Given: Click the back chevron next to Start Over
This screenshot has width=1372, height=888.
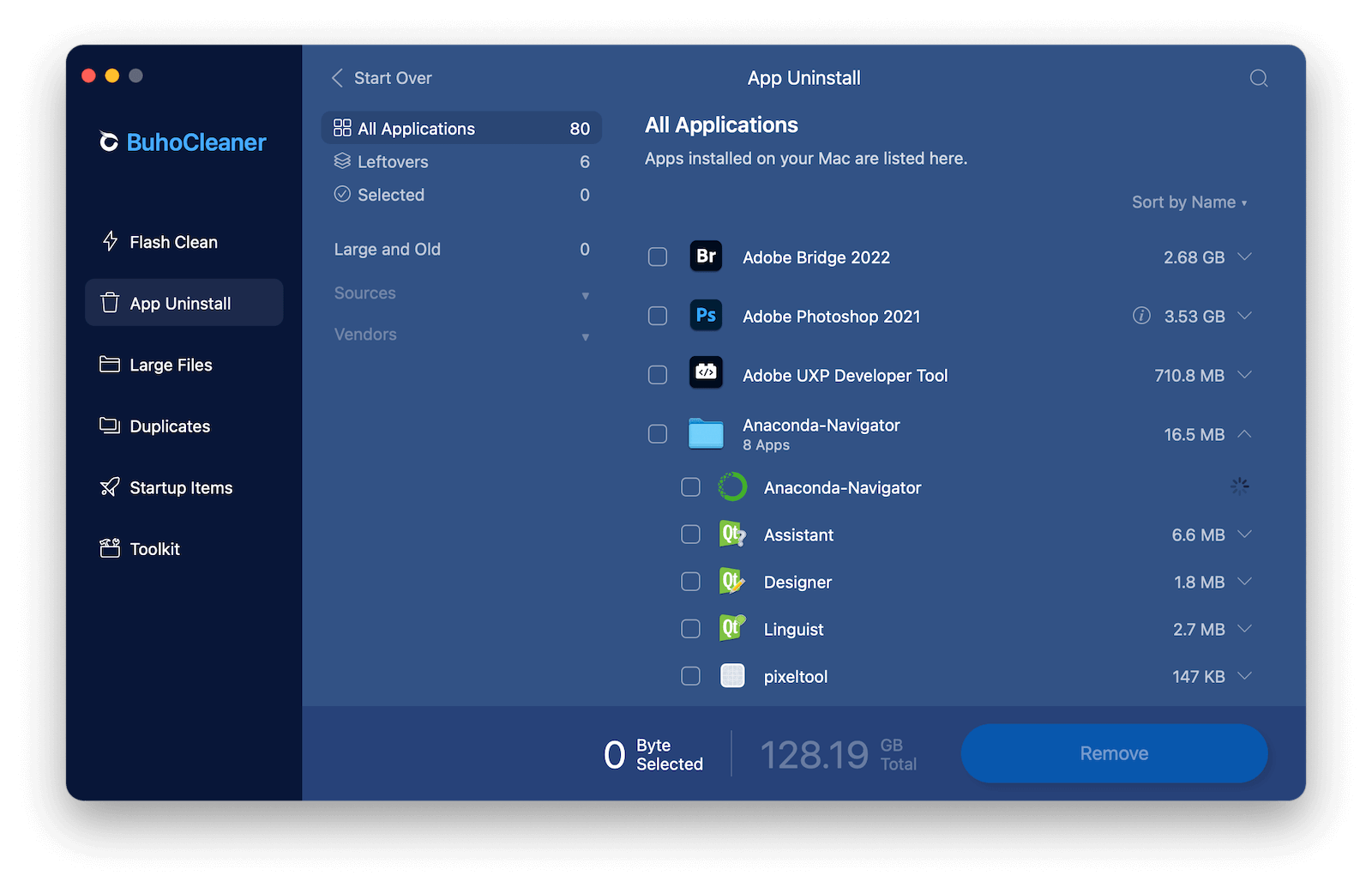Looking at the screenshot, I should pos(337,78).
